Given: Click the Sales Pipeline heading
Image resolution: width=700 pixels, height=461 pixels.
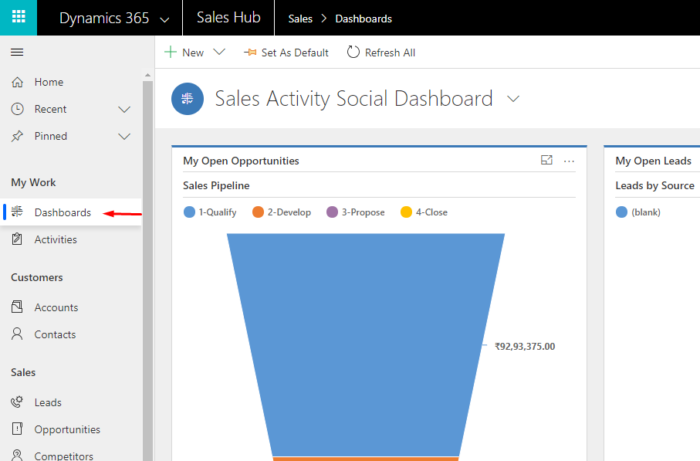Looking at the screenshot, I should [216, 186].
